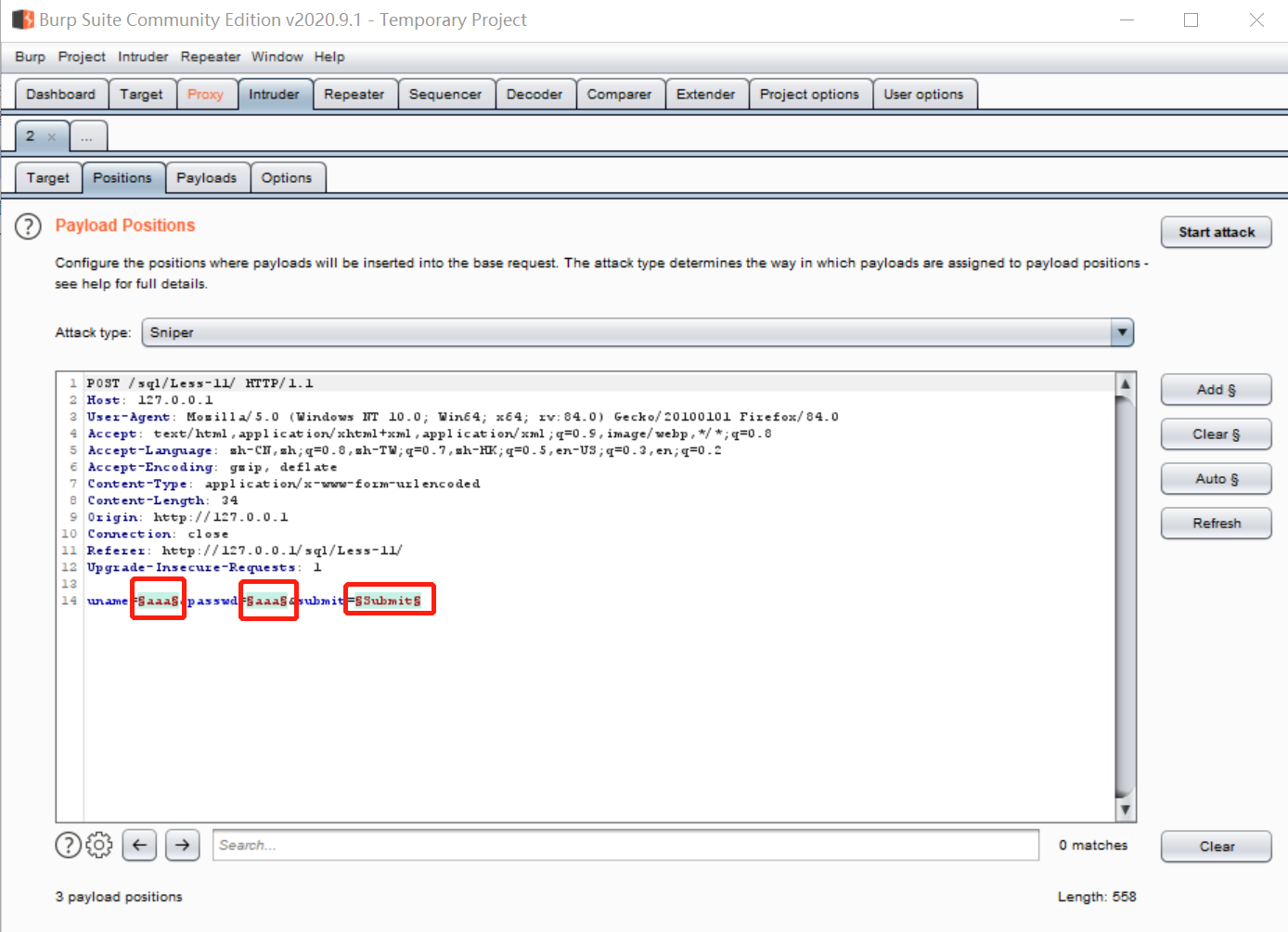This screenshot has width=1288, height=932.
Task: Open the Burp menu
Action: pyautogui.click(x=30, y=57)
